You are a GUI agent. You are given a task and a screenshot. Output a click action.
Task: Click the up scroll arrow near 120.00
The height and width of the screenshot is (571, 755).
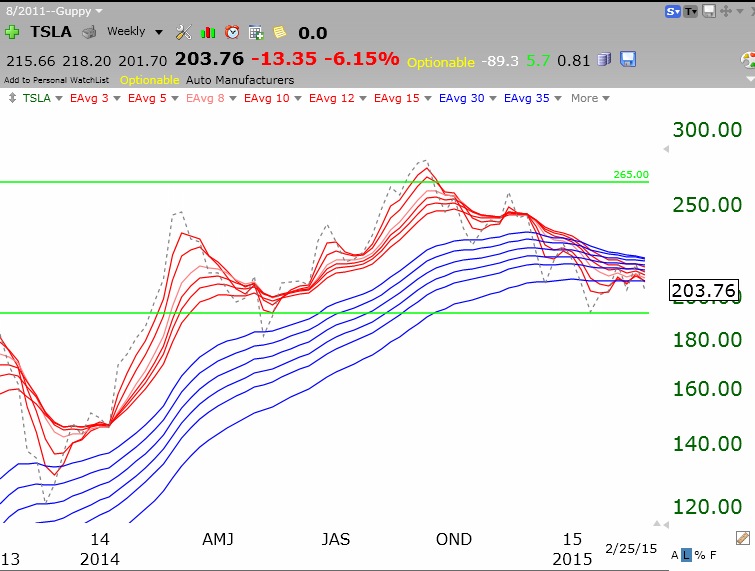pyautogui.click(x=657, y=523)
